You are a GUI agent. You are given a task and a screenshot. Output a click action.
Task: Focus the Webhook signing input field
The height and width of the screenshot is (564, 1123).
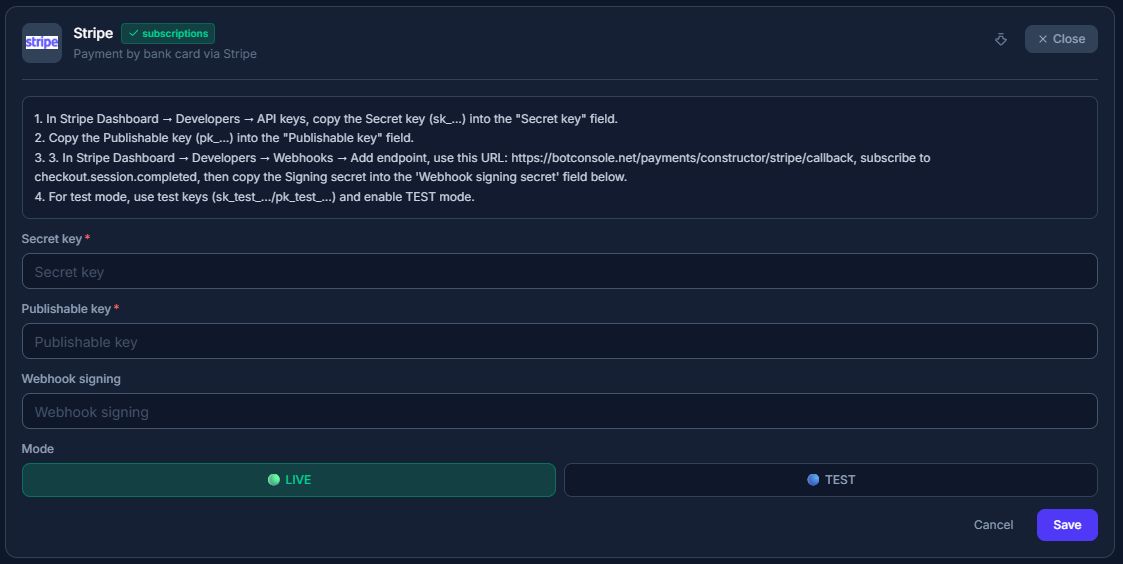pos(559,411)
